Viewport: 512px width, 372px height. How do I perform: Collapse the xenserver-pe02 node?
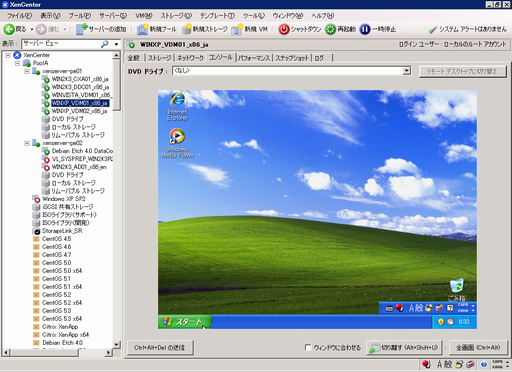27,143
